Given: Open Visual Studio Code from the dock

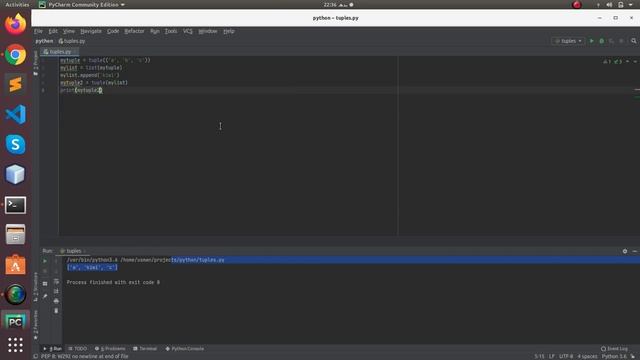Looking at the screenshot, I should [16, 114].
